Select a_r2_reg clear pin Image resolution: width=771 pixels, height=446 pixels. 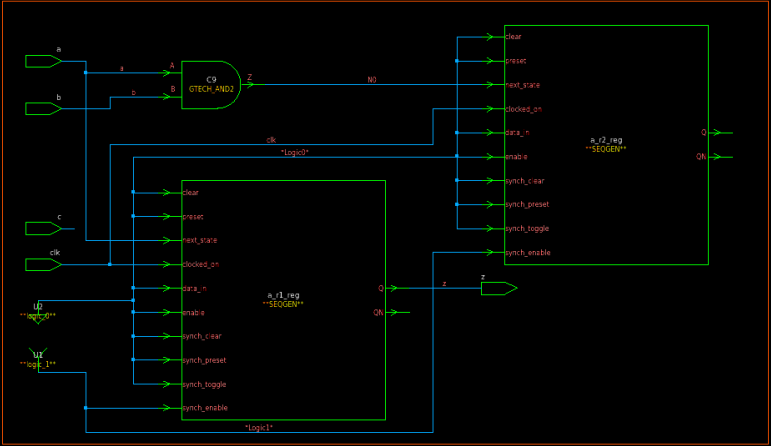coord(513,36)
